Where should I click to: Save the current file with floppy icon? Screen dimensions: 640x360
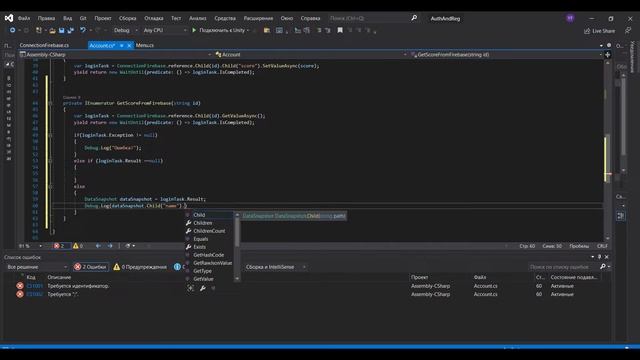point(61,30)
